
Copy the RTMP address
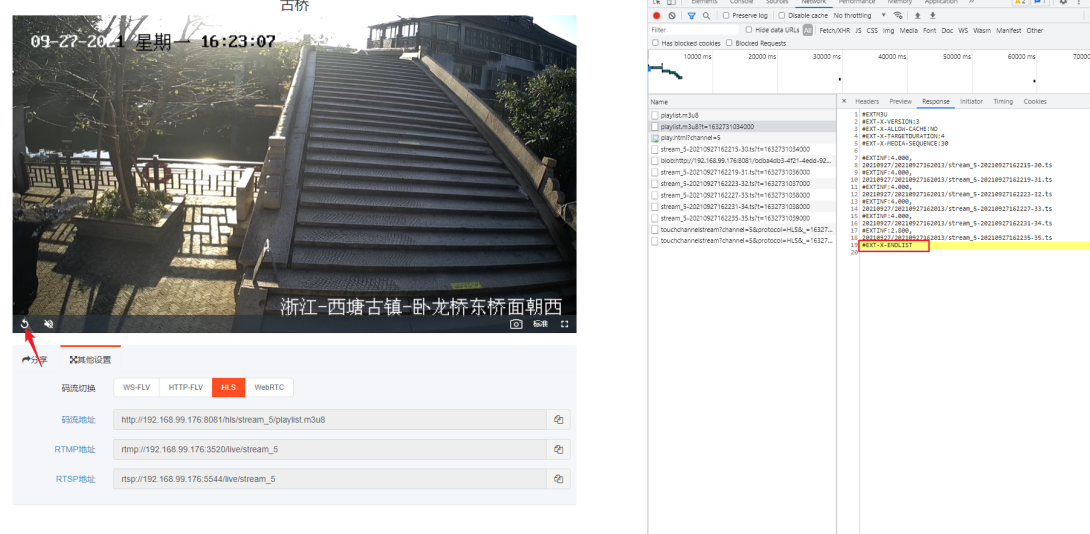pyautogui.click(x=558, y=450)
